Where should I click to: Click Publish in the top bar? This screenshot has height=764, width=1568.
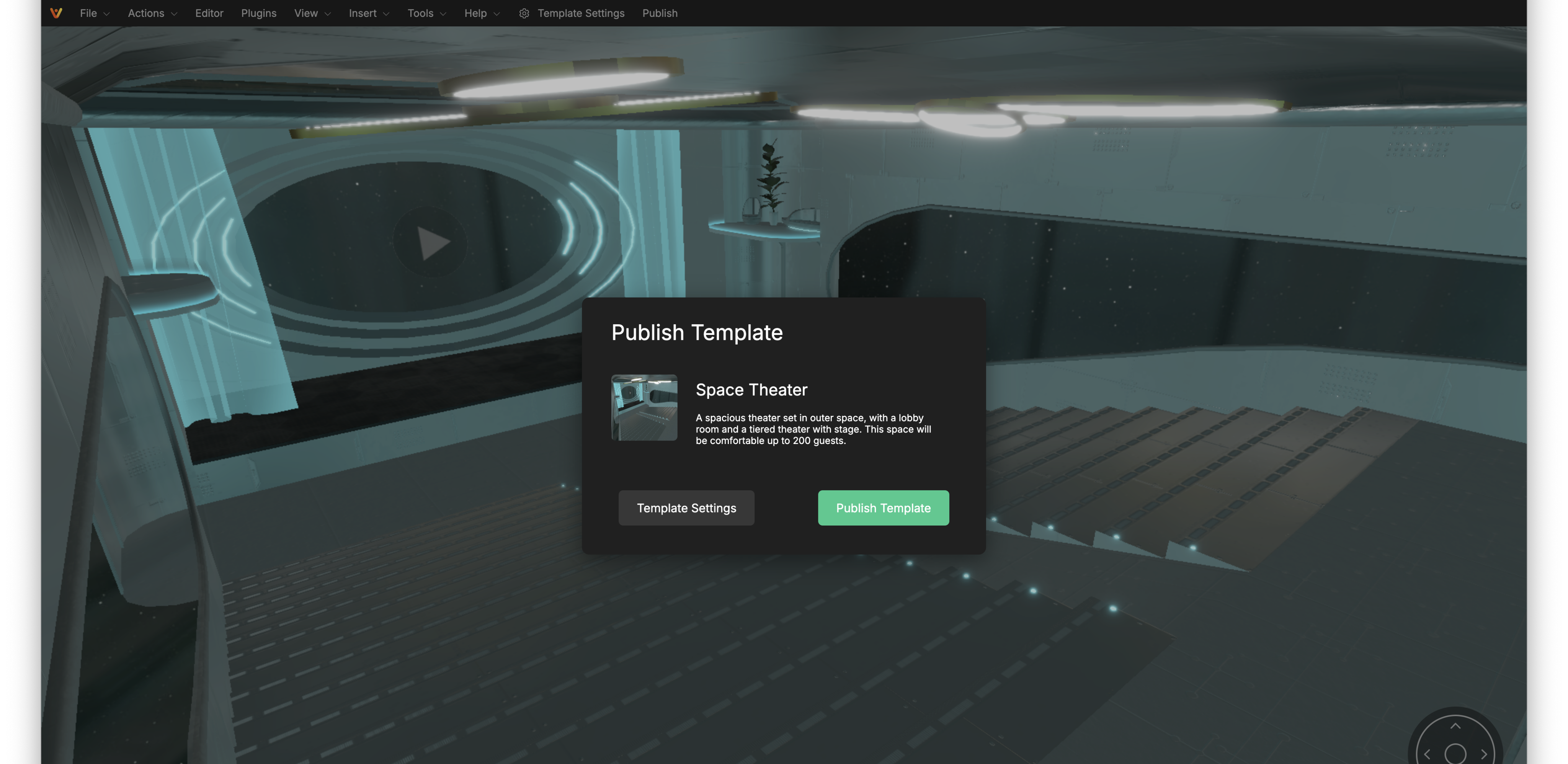pyautogui.click(x=659, y=13)
